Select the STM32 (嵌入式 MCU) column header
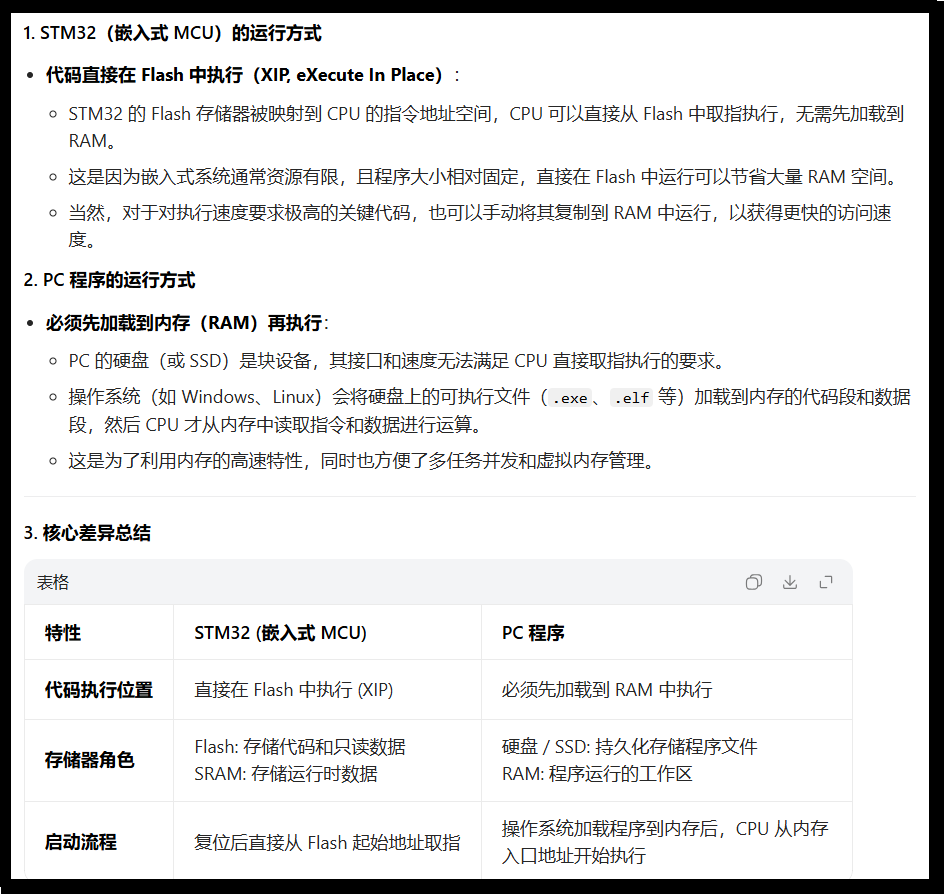 [280, 633]
